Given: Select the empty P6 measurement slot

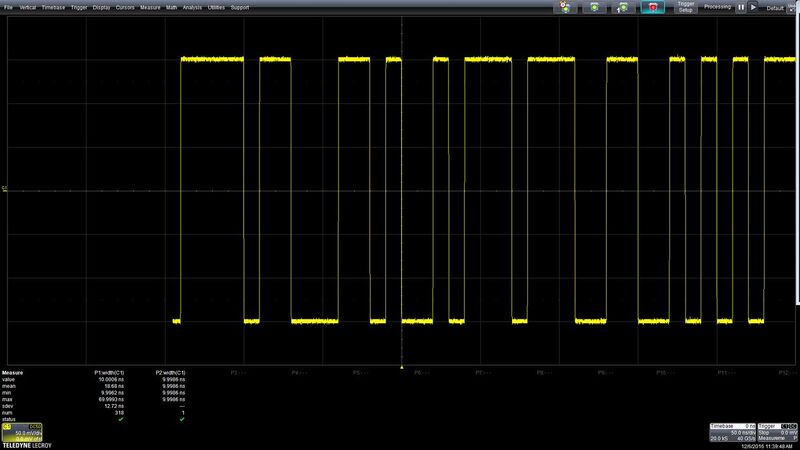Looking at the screenshot, I should 422,373.
